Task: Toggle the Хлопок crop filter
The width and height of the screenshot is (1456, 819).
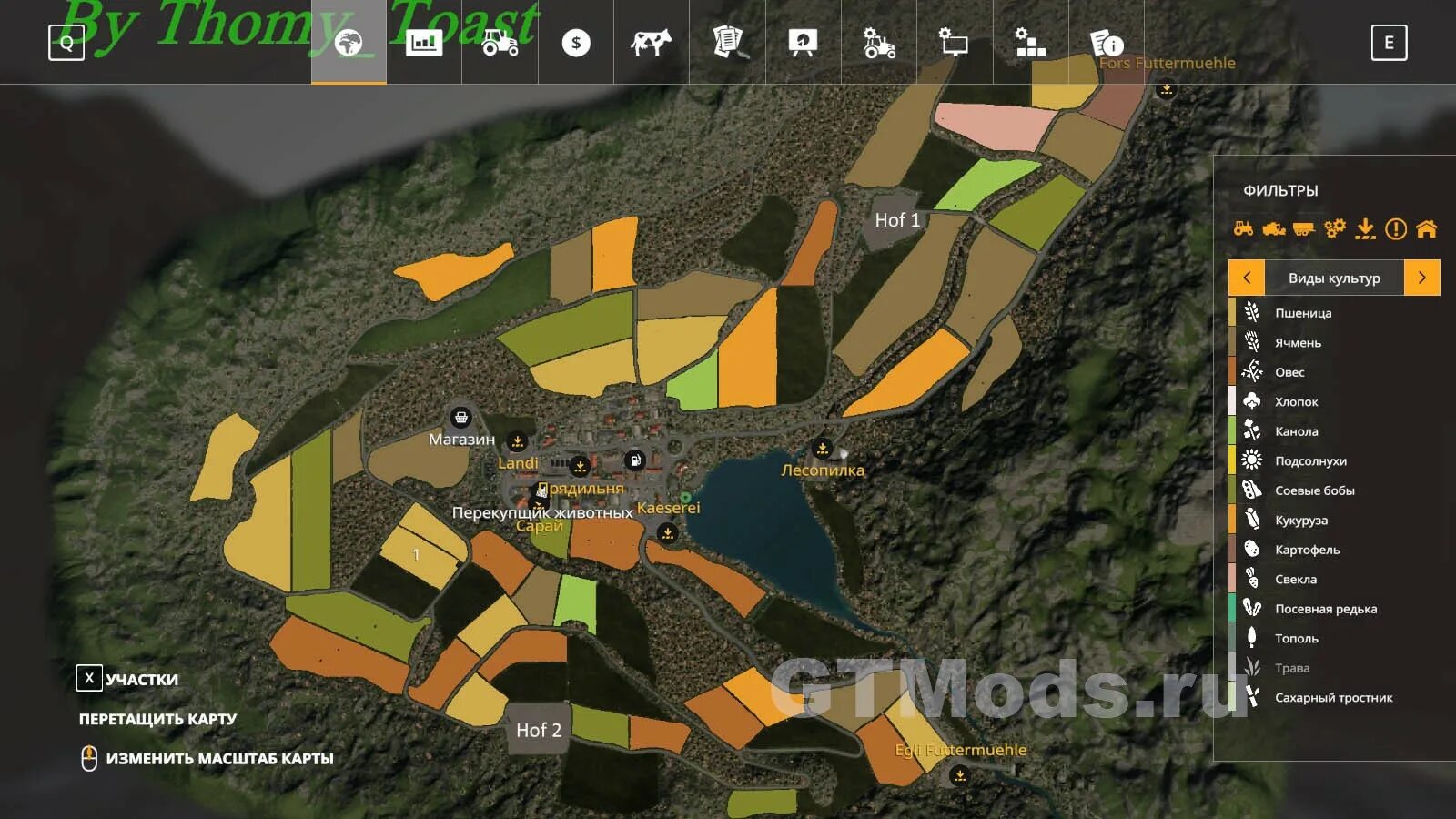Action: (1335, 401)
